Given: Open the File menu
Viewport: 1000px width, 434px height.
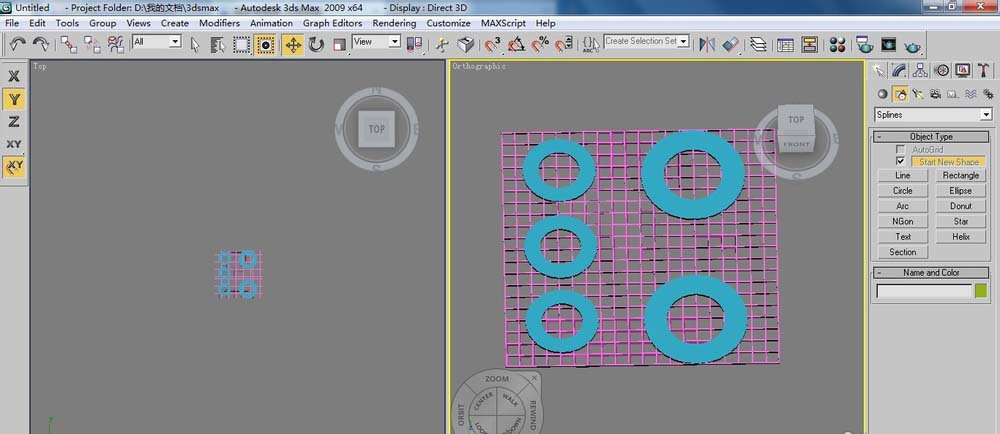Looking at the screenshot, I should pos(11,23).
